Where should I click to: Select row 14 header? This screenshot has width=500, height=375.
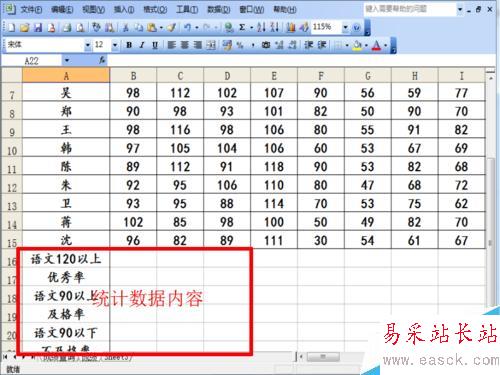click(11, 222)
